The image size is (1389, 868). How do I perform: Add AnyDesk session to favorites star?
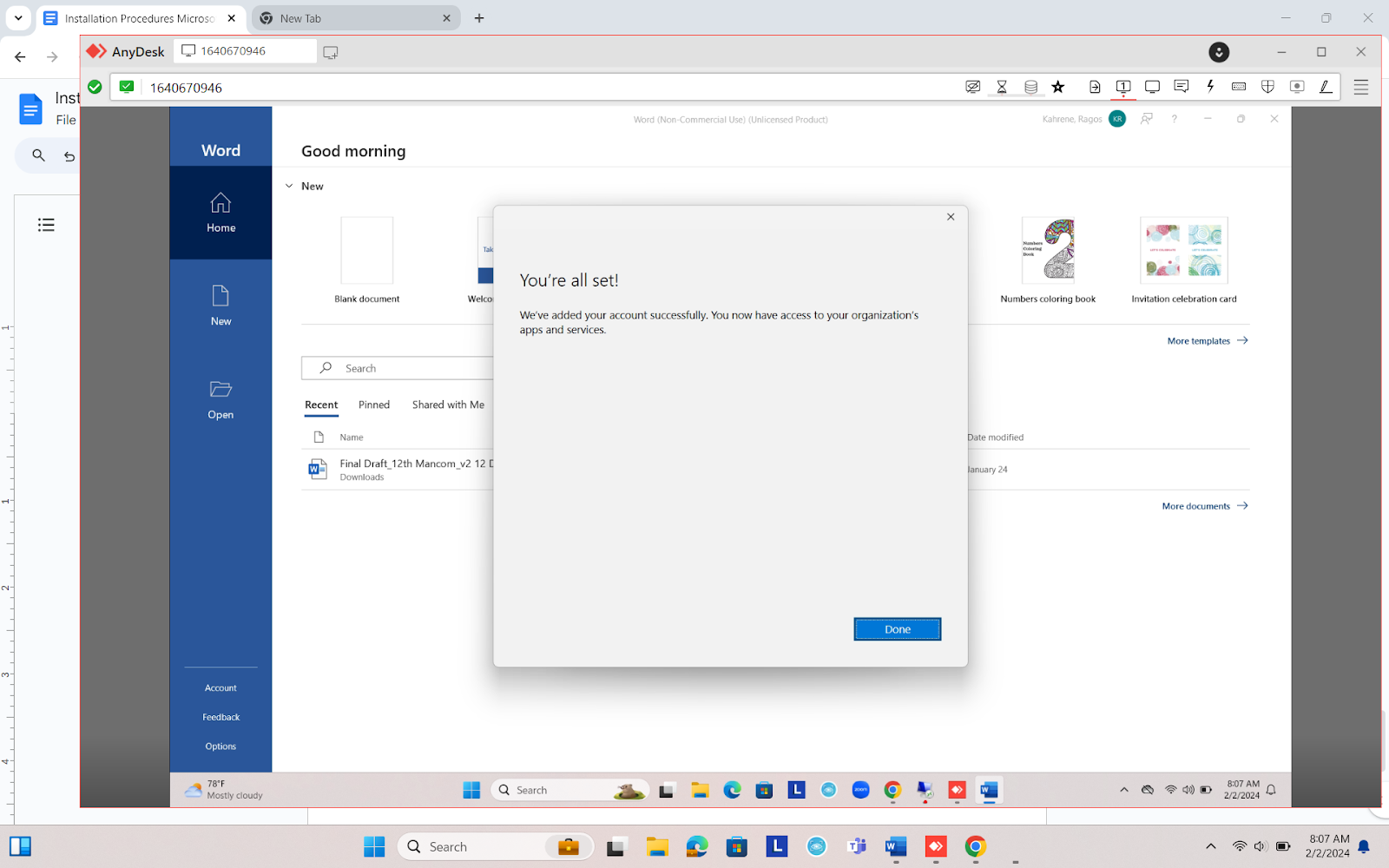click(x=1057, y=87)
